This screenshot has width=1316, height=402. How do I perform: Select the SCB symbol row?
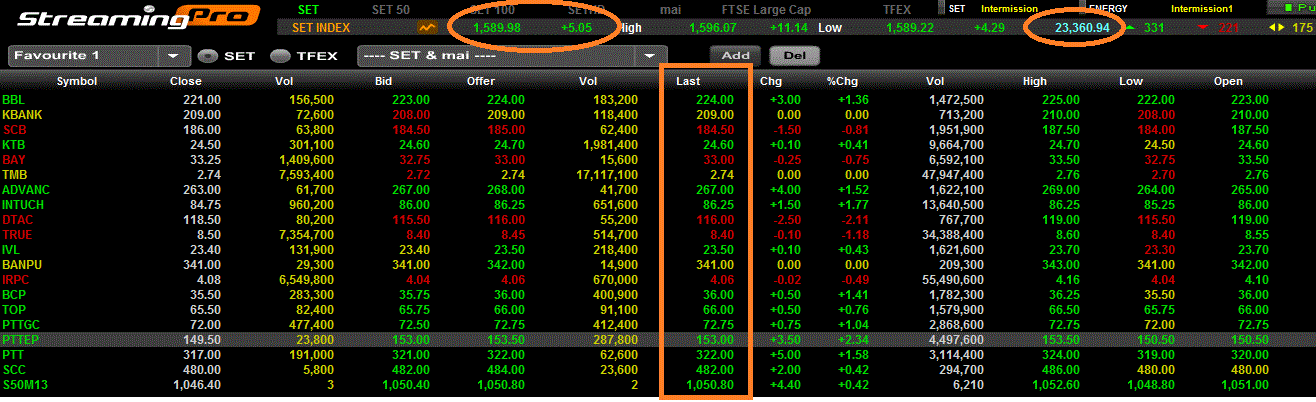[14, 130]
